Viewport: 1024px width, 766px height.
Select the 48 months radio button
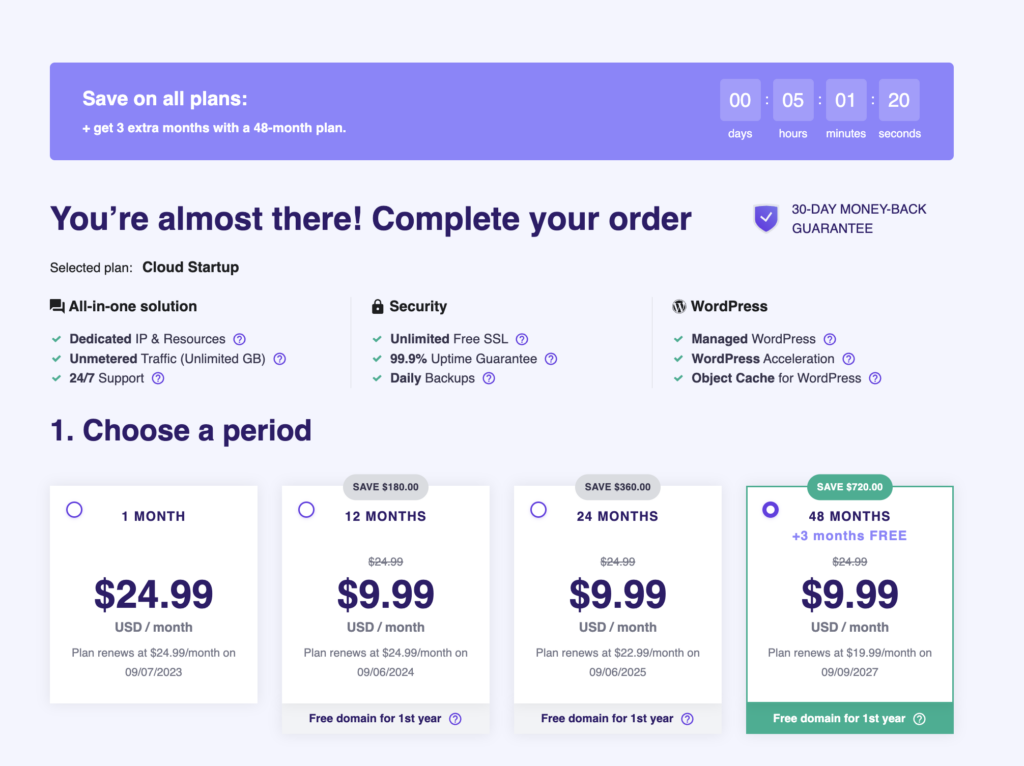coord(770,510)
